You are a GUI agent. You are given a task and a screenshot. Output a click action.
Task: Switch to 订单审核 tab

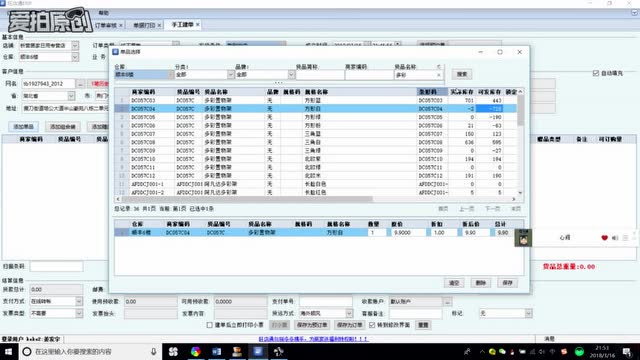tap(106, 25)
